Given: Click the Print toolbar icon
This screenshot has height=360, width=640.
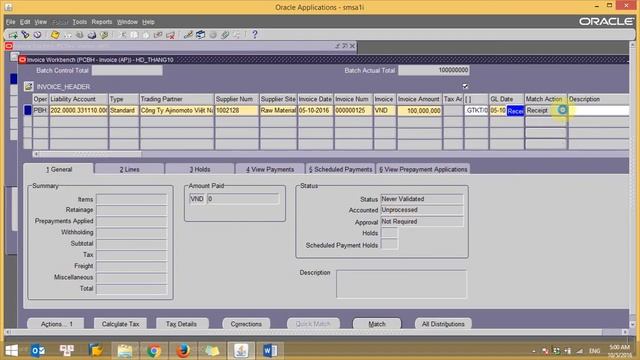Looking at the screenshot, I should click(92, 35).
